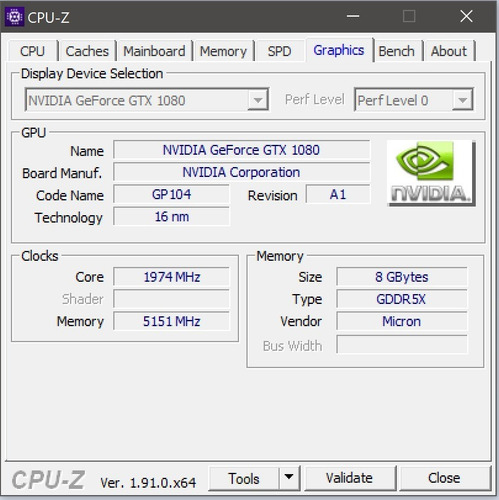The width and height of the screenshot is (499, 500).
Task: Select the Mainboard tab
Action: [x=154, y=51]
